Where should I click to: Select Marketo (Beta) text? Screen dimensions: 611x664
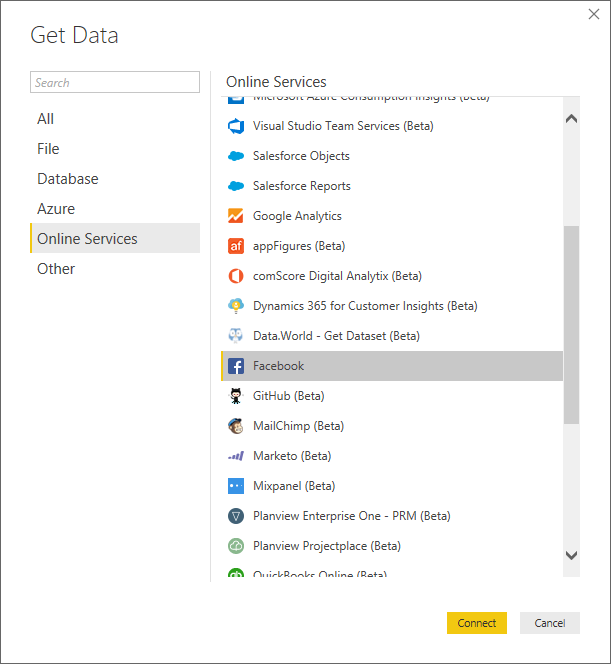pyautogui.click(x=292, y=456)
